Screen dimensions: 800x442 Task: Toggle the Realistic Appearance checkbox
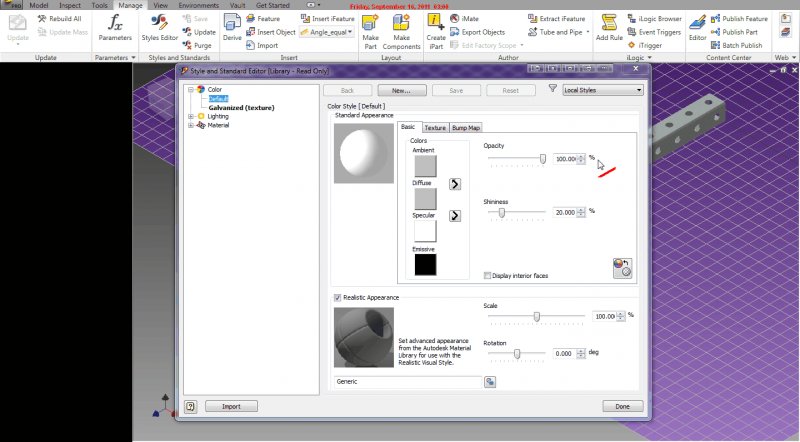(x=337, y=297)
